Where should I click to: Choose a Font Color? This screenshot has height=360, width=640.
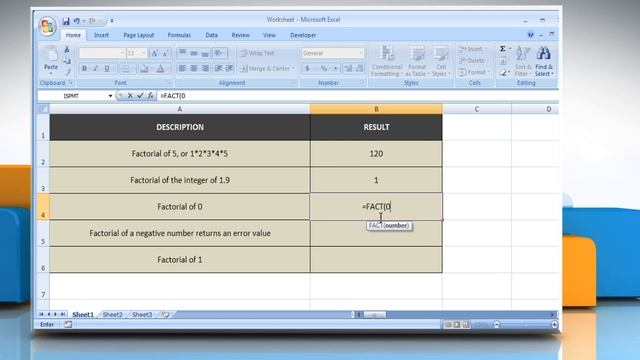click(x=161, y=69)
